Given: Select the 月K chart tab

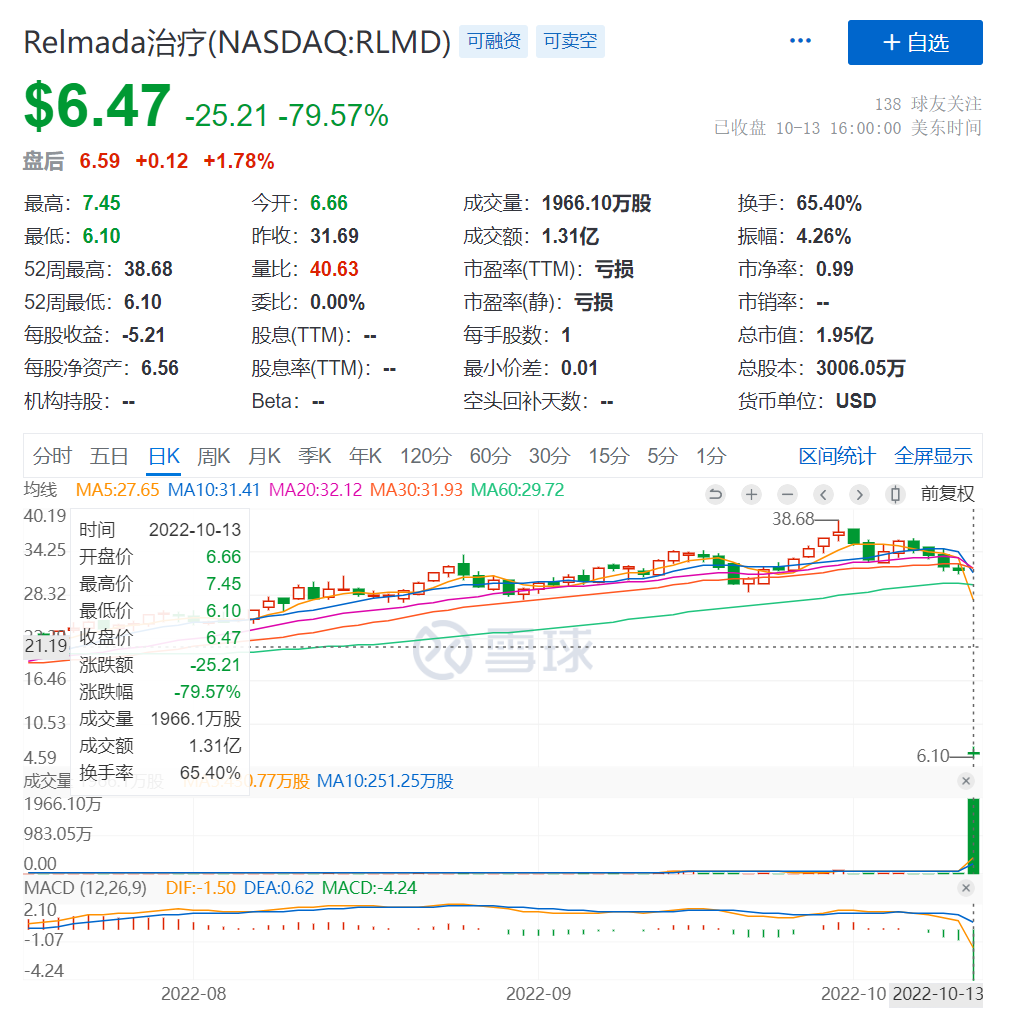Looking at the screenshot, I should pos(264,456).
